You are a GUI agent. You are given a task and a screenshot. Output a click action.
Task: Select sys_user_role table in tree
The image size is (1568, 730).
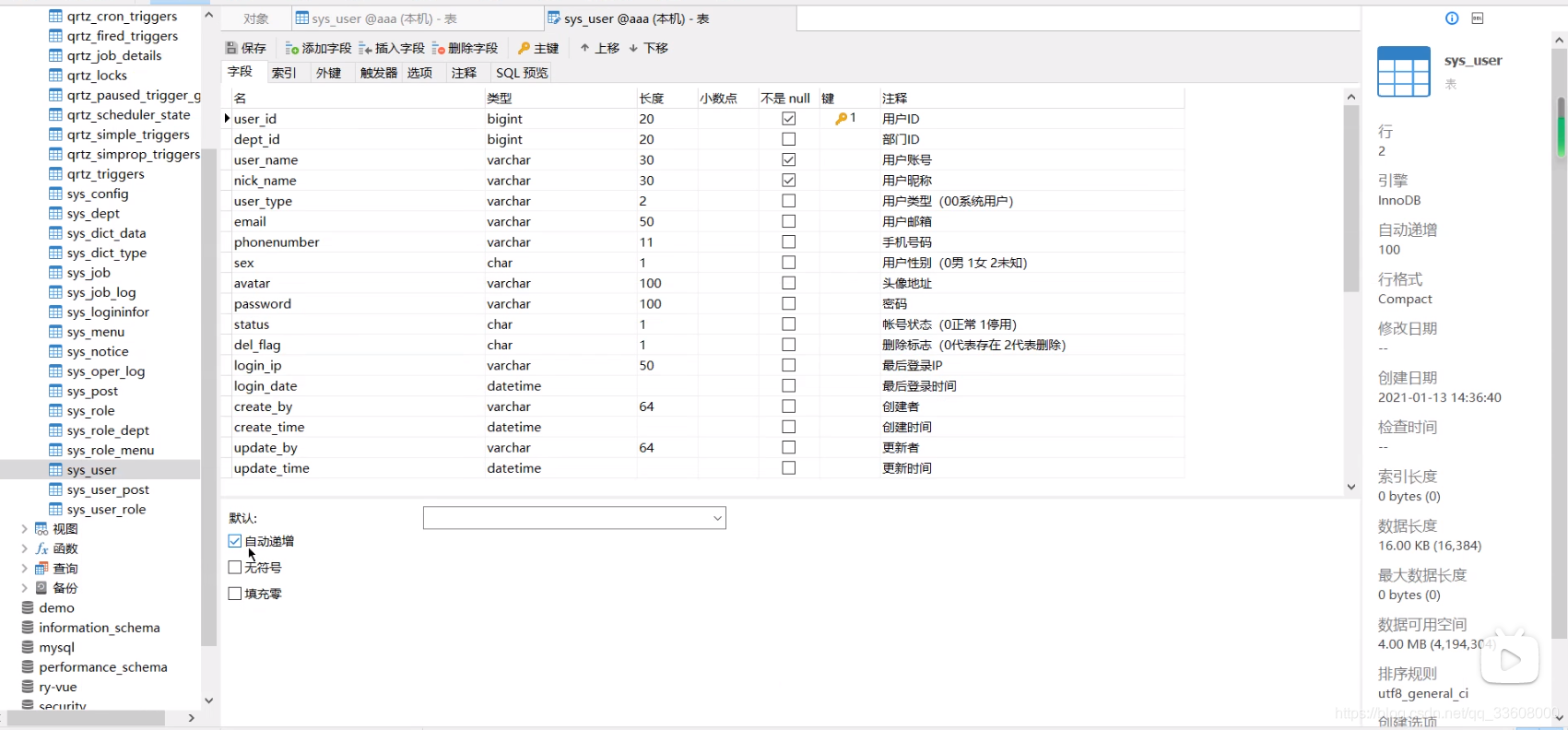tap(106, 510)
